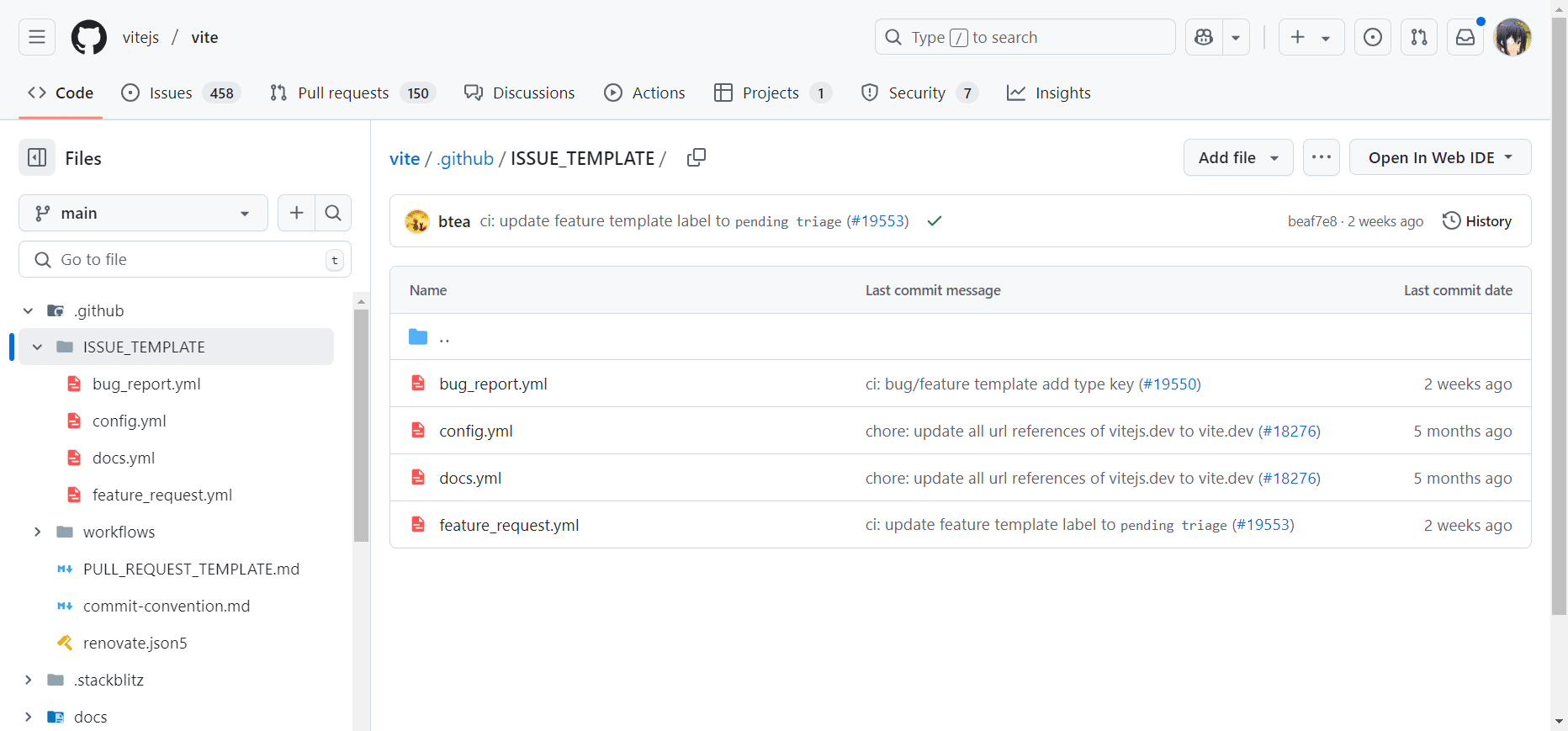Open bug_report.yml in file list
The width and height of the screenshot is (1568, 731).
pos(493,384)
